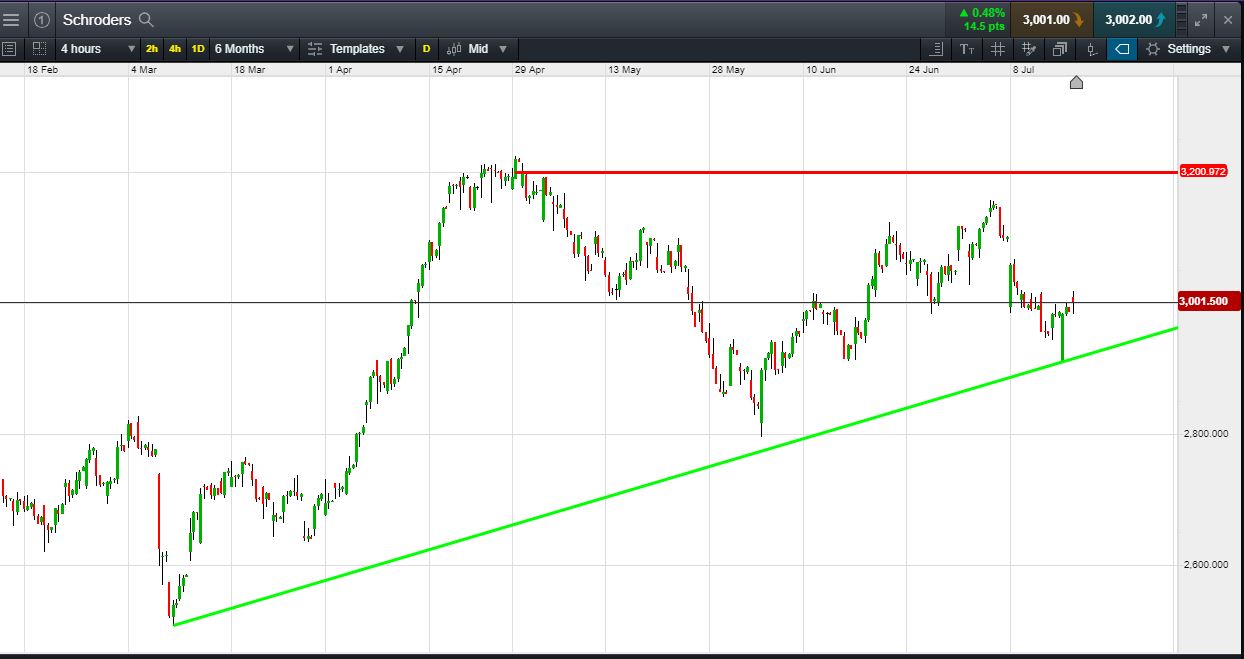This screenshot has width=1244, height=659.
Task: Open chart Settings
Action: pyautogui.click(x=1188, y=48)
